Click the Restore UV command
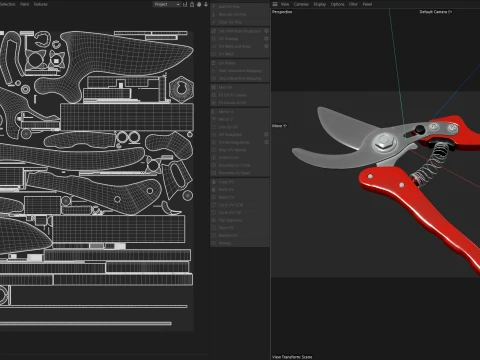480x360 pixels. pos(240,236)
